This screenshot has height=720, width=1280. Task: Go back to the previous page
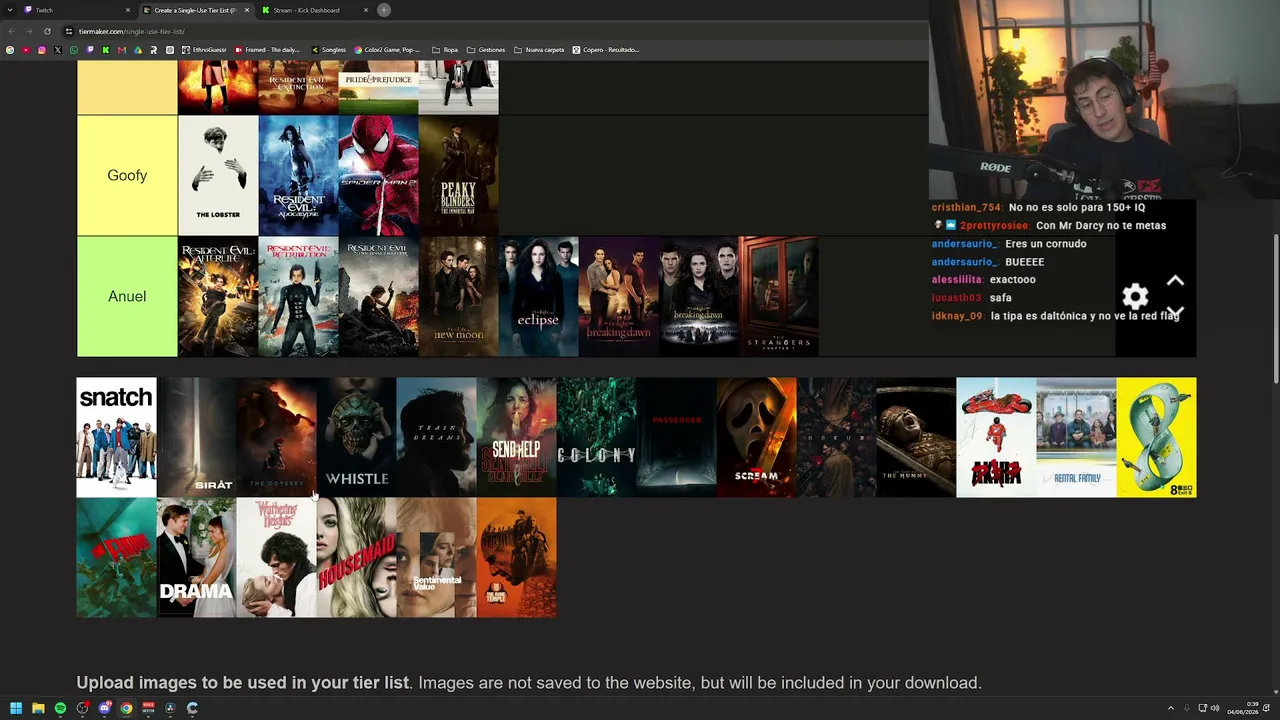coord(11,31)
